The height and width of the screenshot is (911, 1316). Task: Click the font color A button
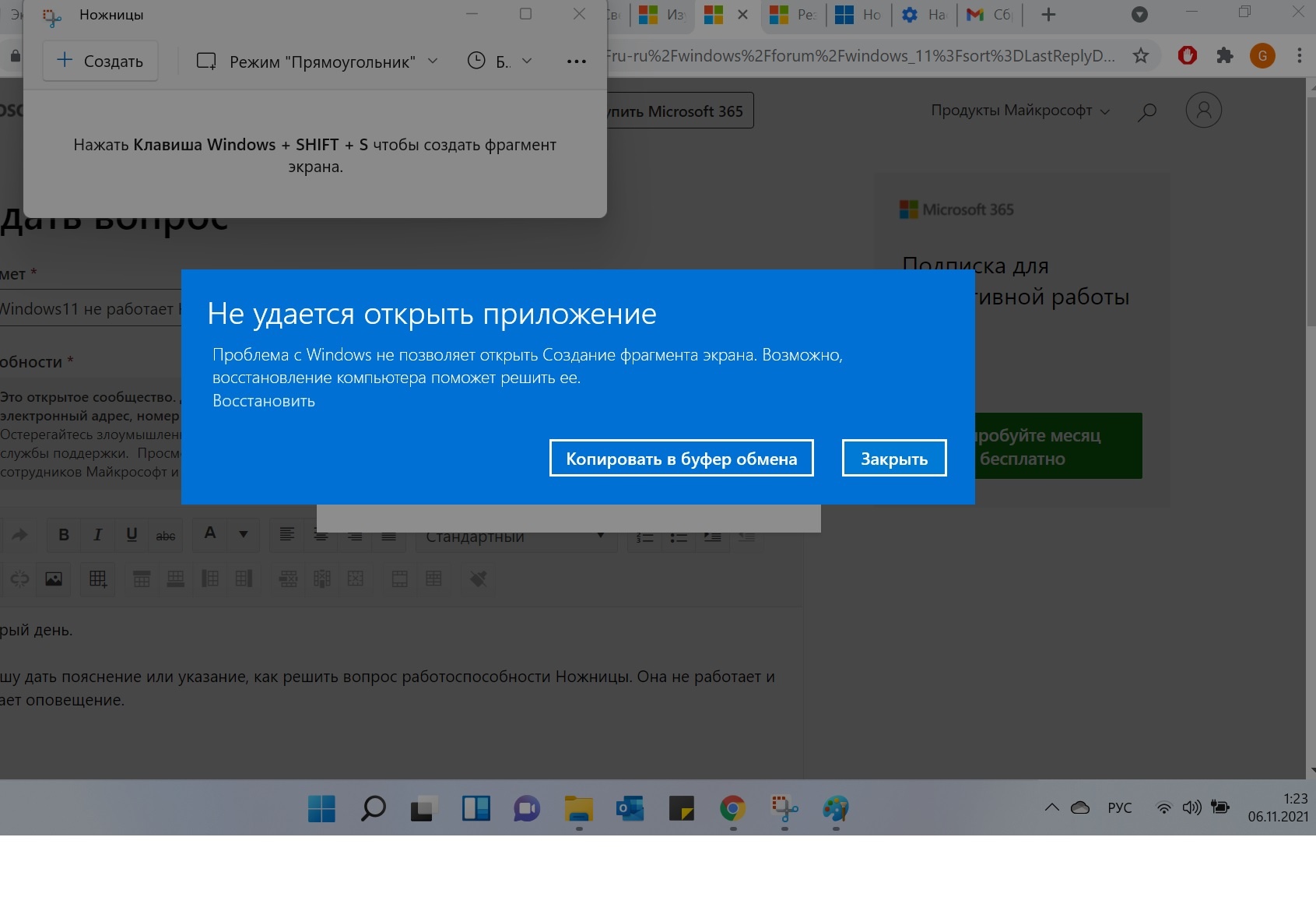pos(209,534)
